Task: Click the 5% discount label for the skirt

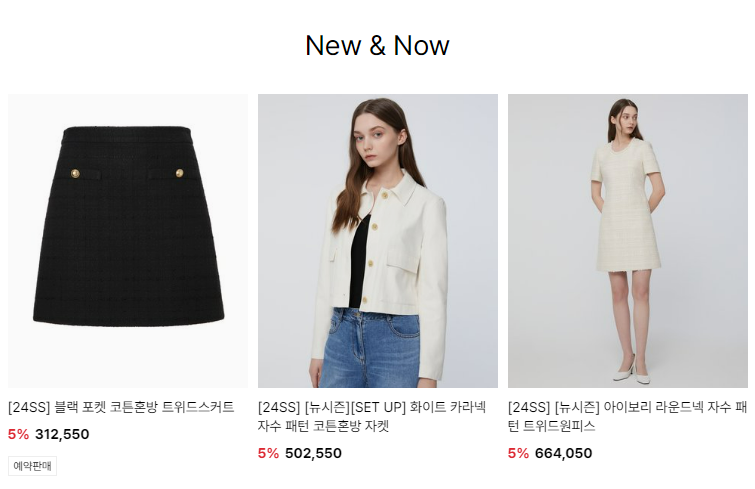Action: click(x=18, y=434)
